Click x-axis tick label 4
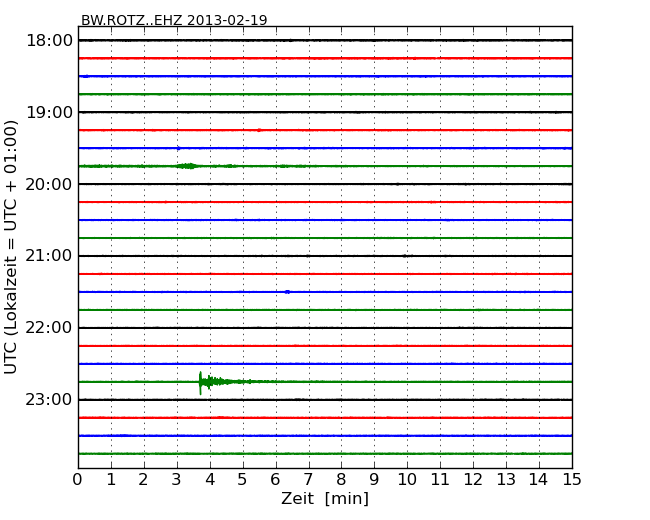This screenshot has width=650, height=520. tap(210, 479)
